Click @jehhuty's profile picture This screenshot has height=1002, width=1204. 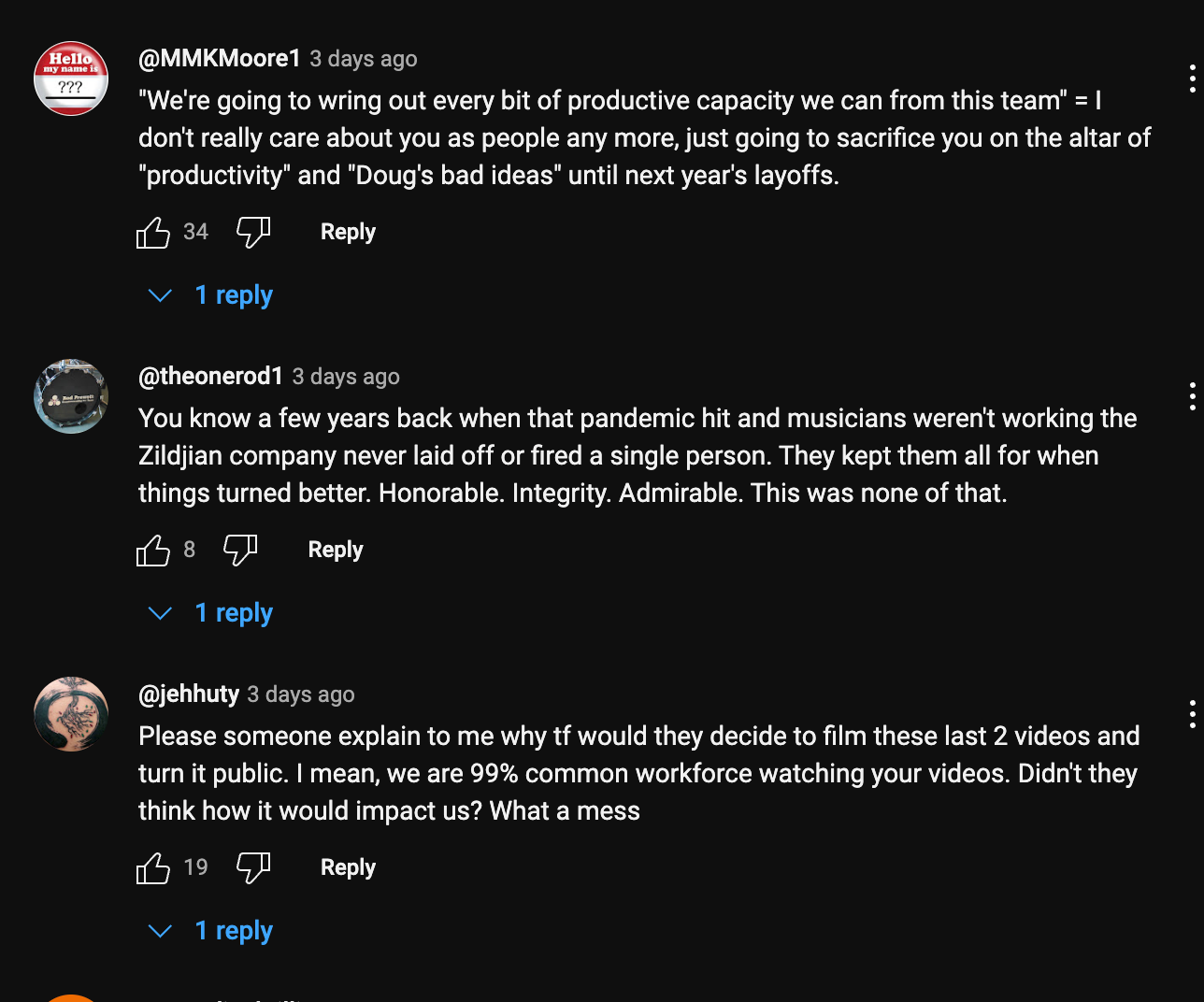pyautogui.click(x=71, y=714)
